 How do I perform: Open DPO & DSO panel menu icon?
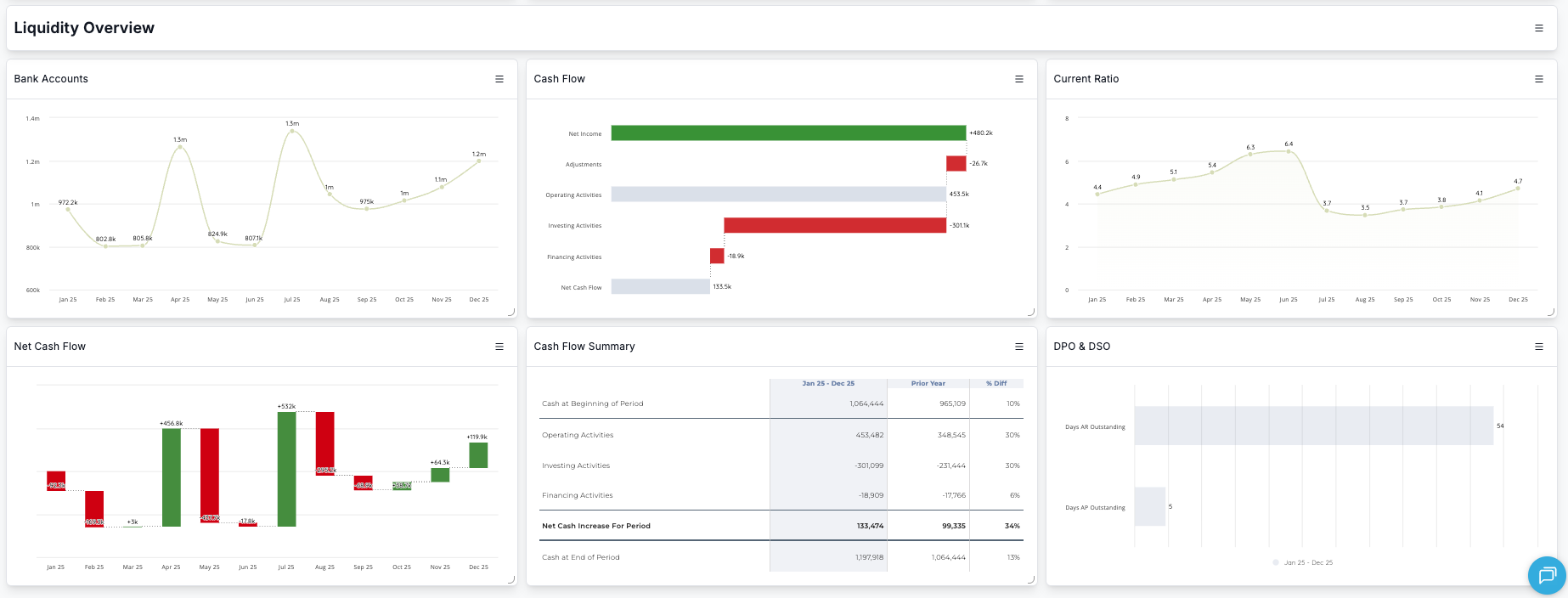(1538, 347)
